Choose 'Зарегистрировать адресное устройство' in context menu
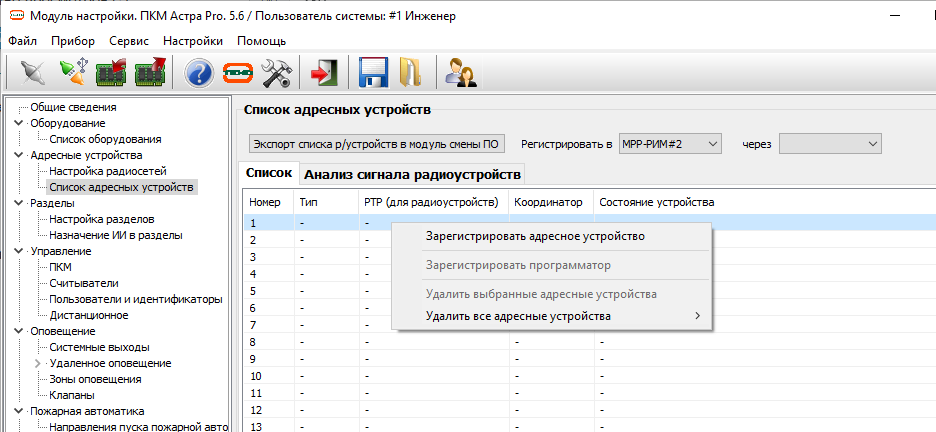Image resolution: width=936 pixels, height=432 pixels. tap(535, 237)
